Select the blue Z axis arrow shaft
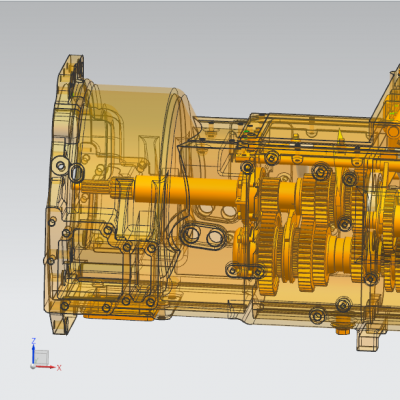Image resolution: width=400 pixels, height=400 pixels. (33, 355)
